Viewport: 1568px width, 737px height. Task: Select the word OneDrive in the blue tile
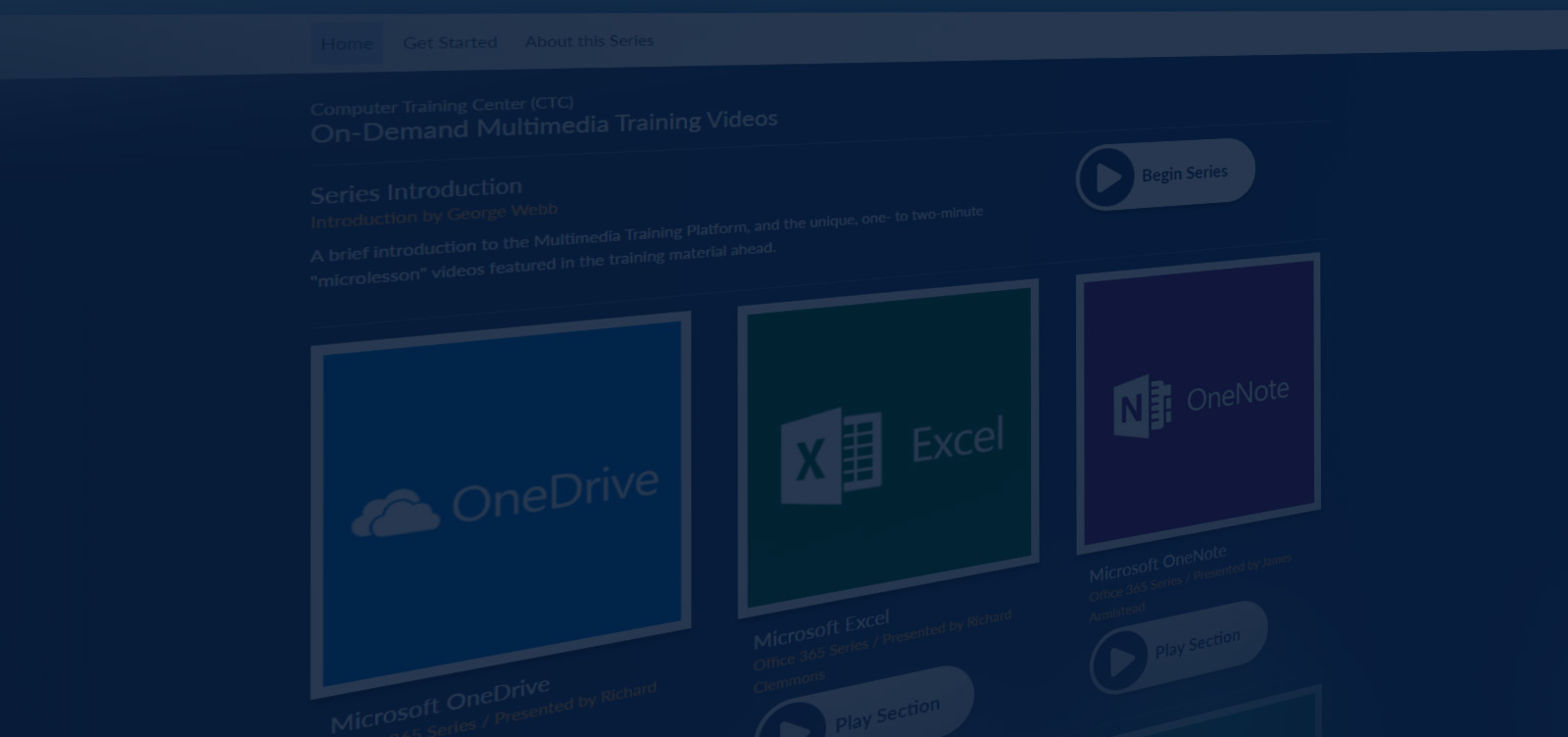(555, 493)
